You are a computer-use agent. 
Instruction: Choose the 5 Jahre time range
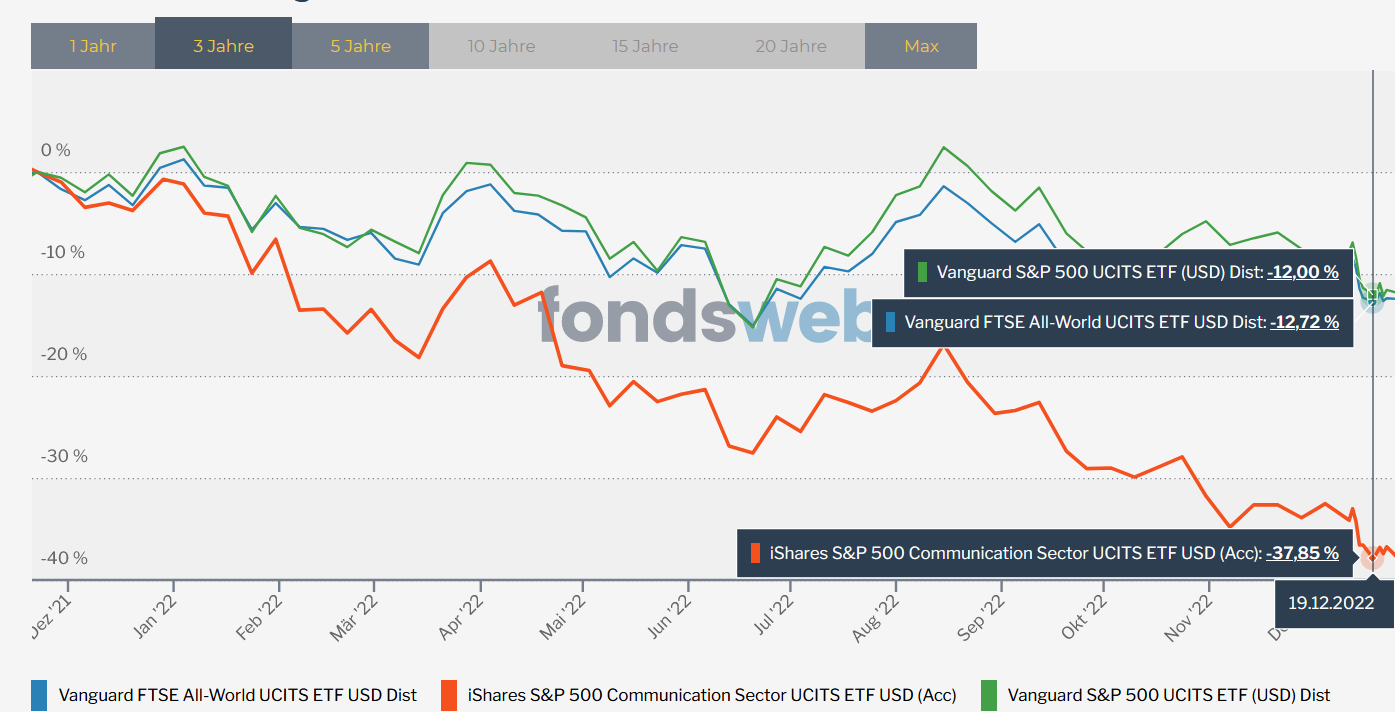click(x=360, y=46)
